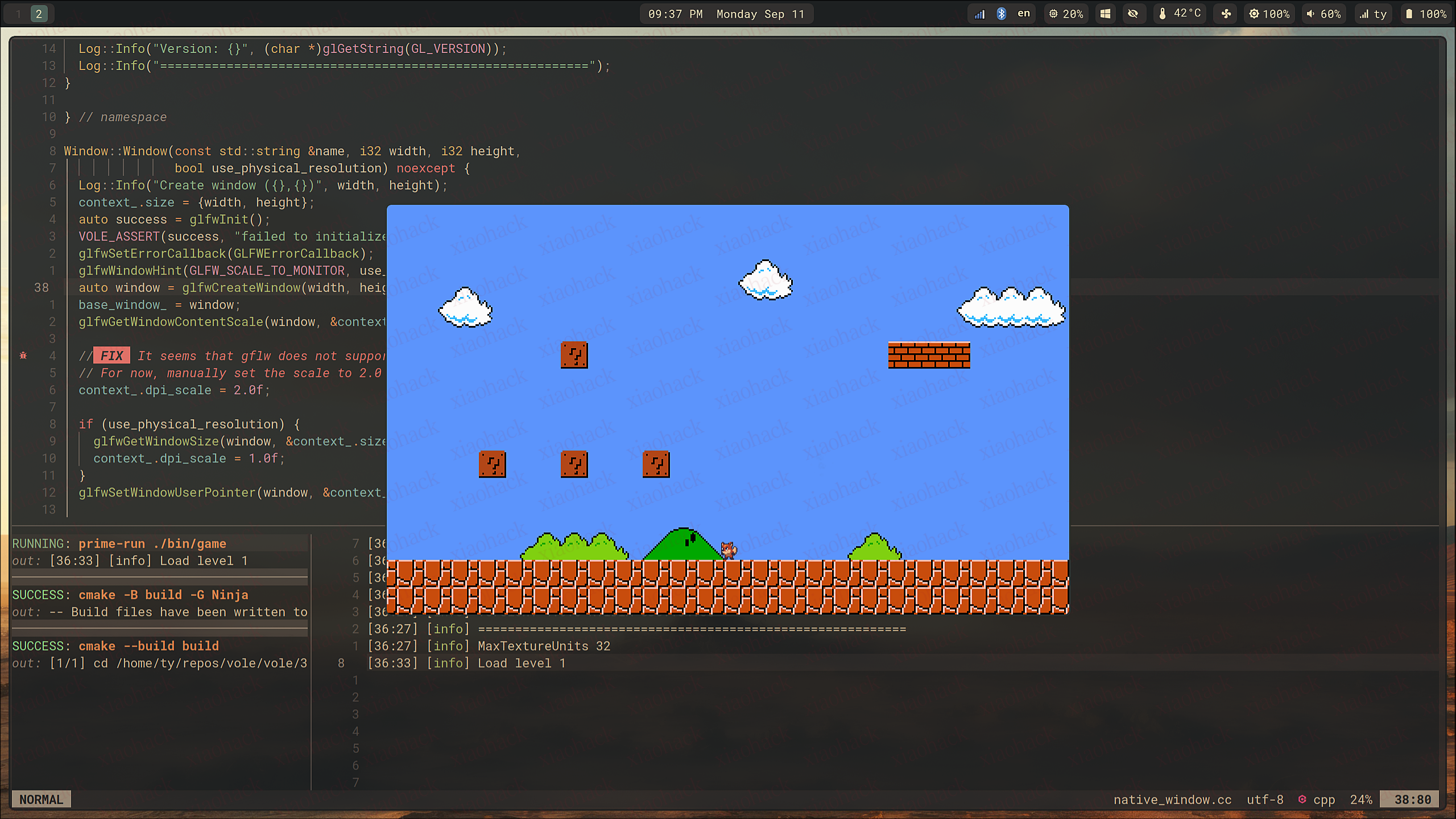Image resolution: width=1456 pixels, height=819 pixels.
Task: Click the Windows logo icon in the status bar
Action: [1105, 14]
